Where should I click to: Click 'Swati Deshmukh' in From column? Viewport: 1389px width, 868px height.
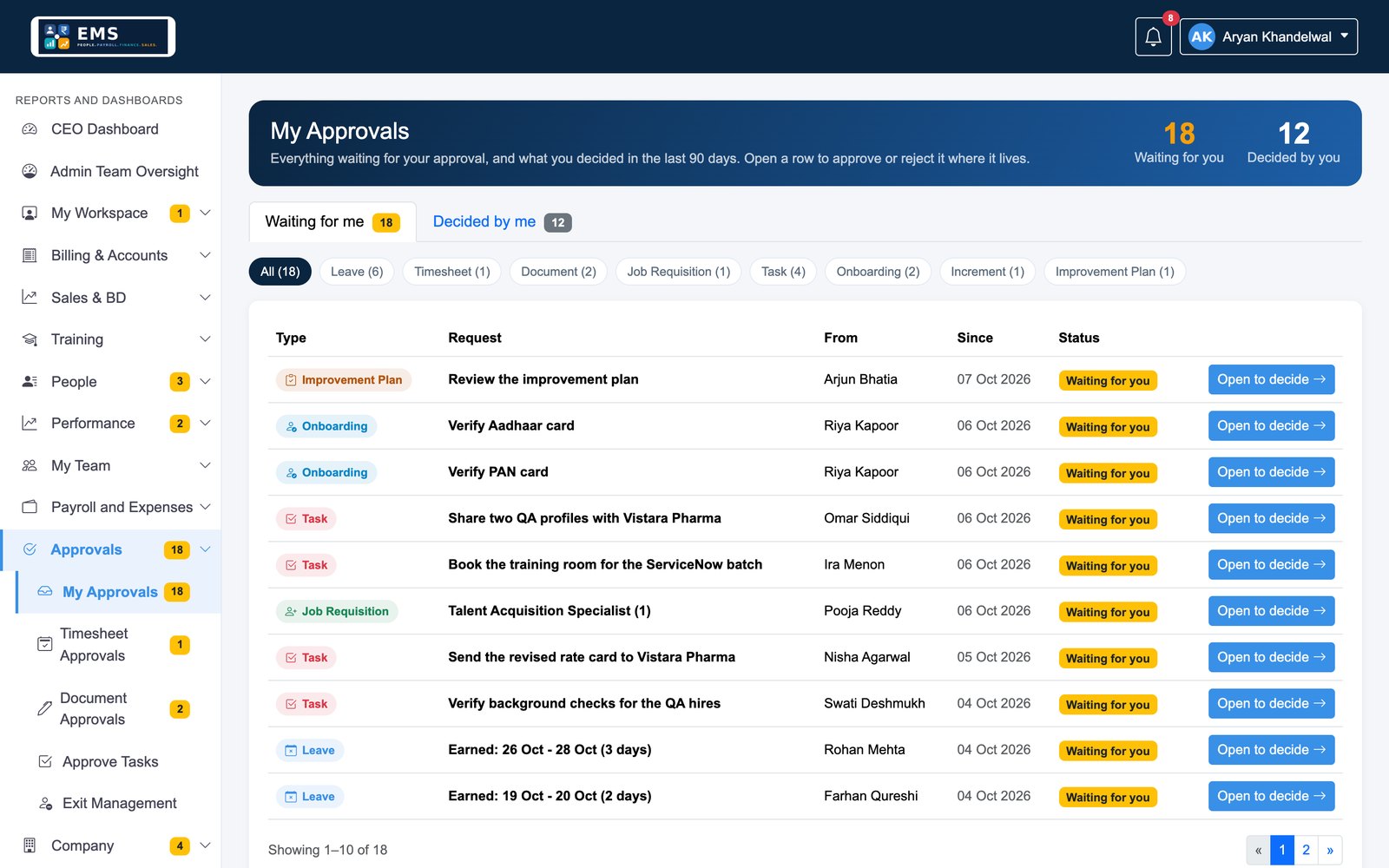pyautogui.click(x=874, y=703)
